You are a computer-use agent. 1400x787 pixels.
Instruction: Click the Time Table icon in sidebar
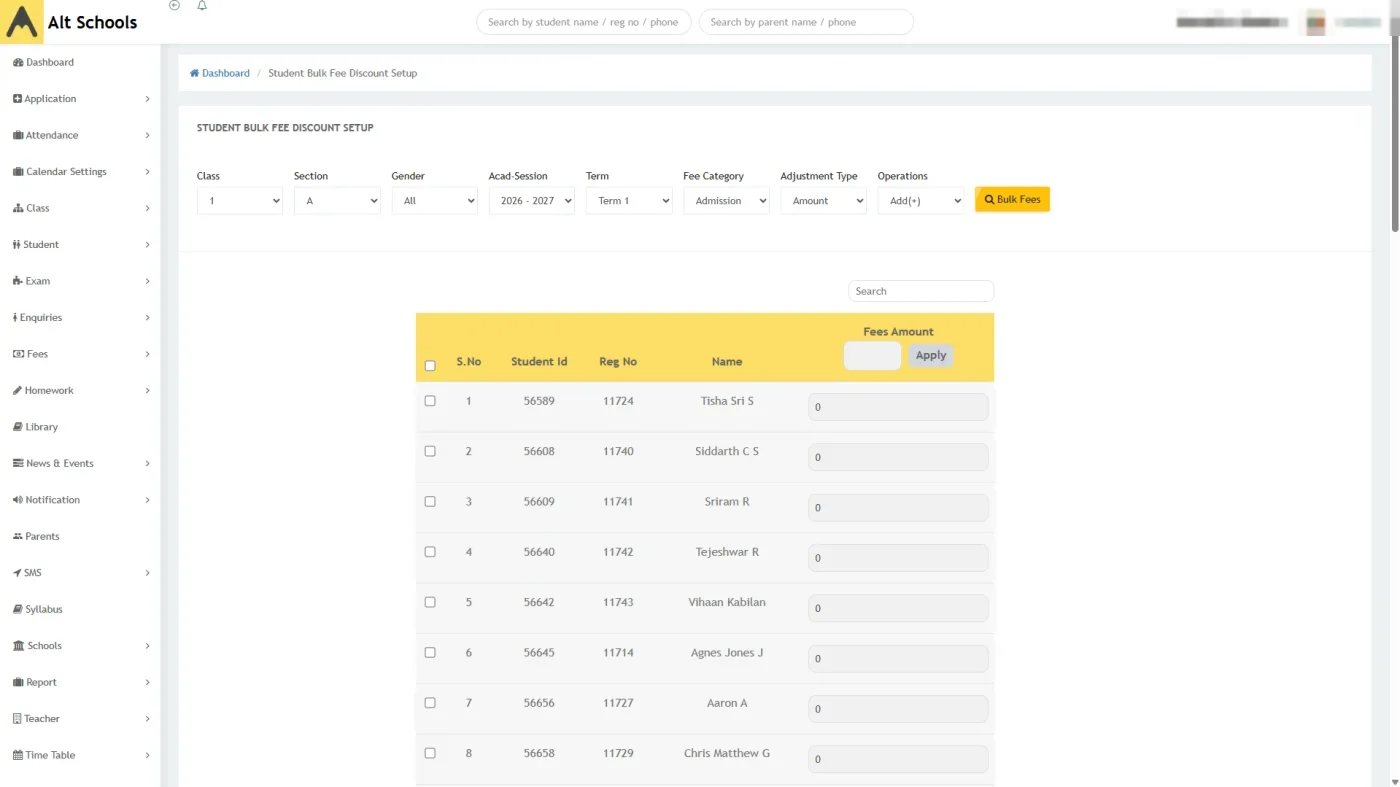[x=18, y=756]
